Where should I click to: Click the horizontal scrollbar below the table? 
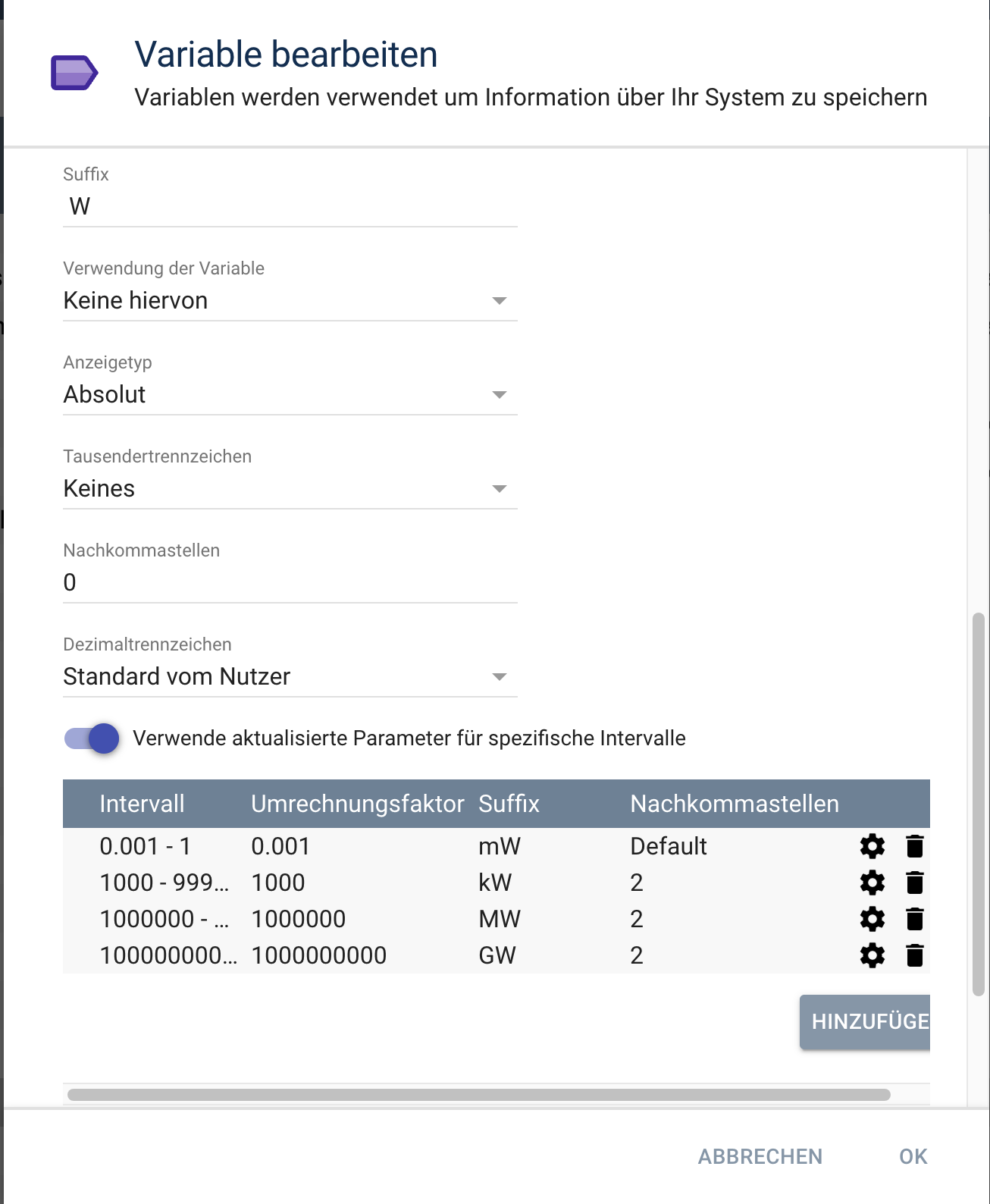478,1095
